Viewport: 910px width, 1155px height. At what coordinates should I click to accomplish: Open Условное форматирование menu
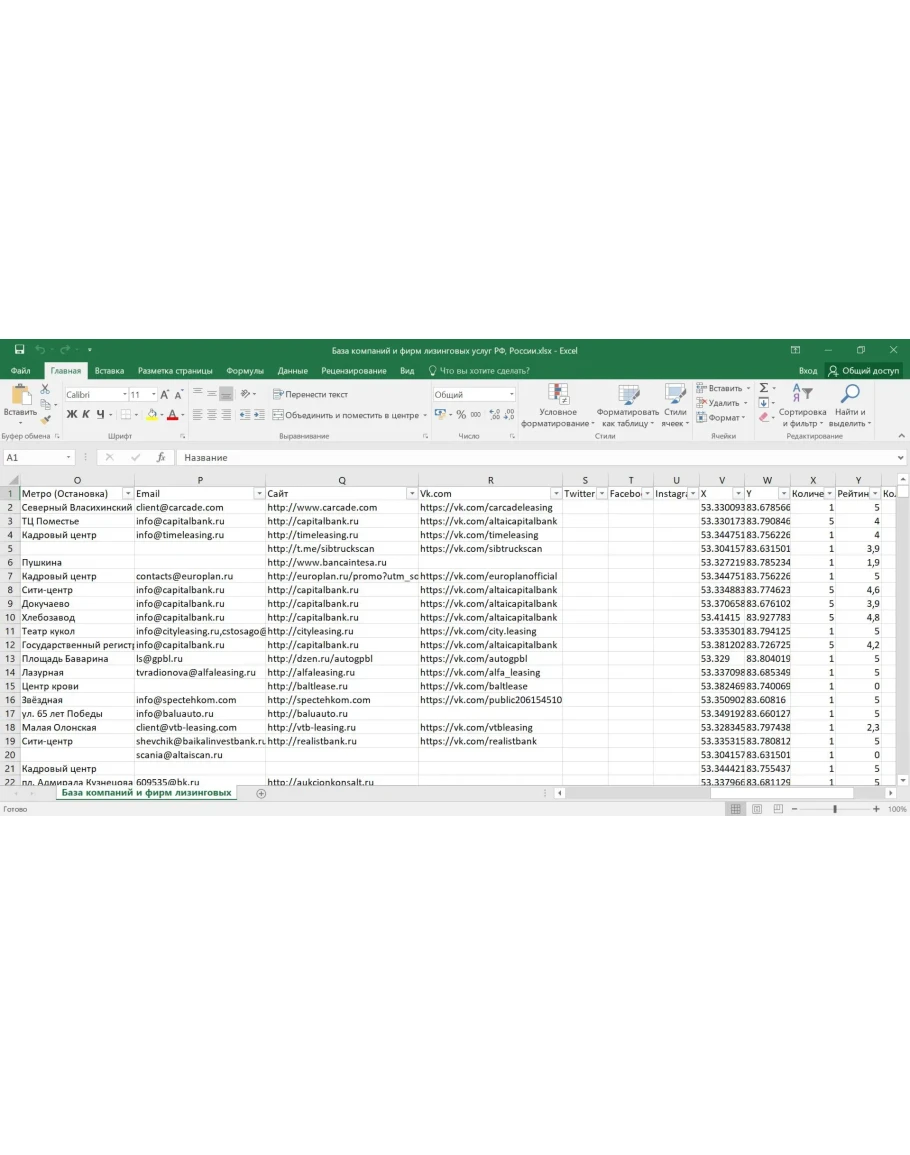point(558,405)
